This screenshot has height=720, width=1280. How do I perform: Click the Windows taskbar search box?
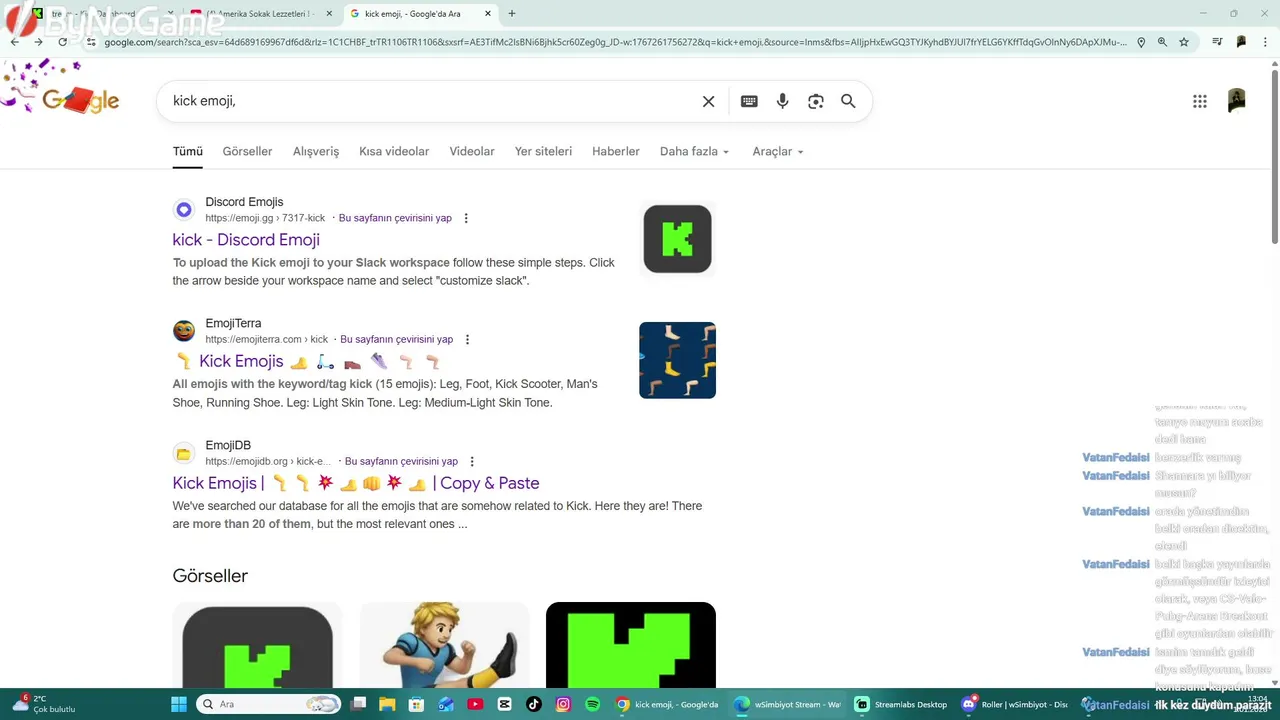coord(267,704)
